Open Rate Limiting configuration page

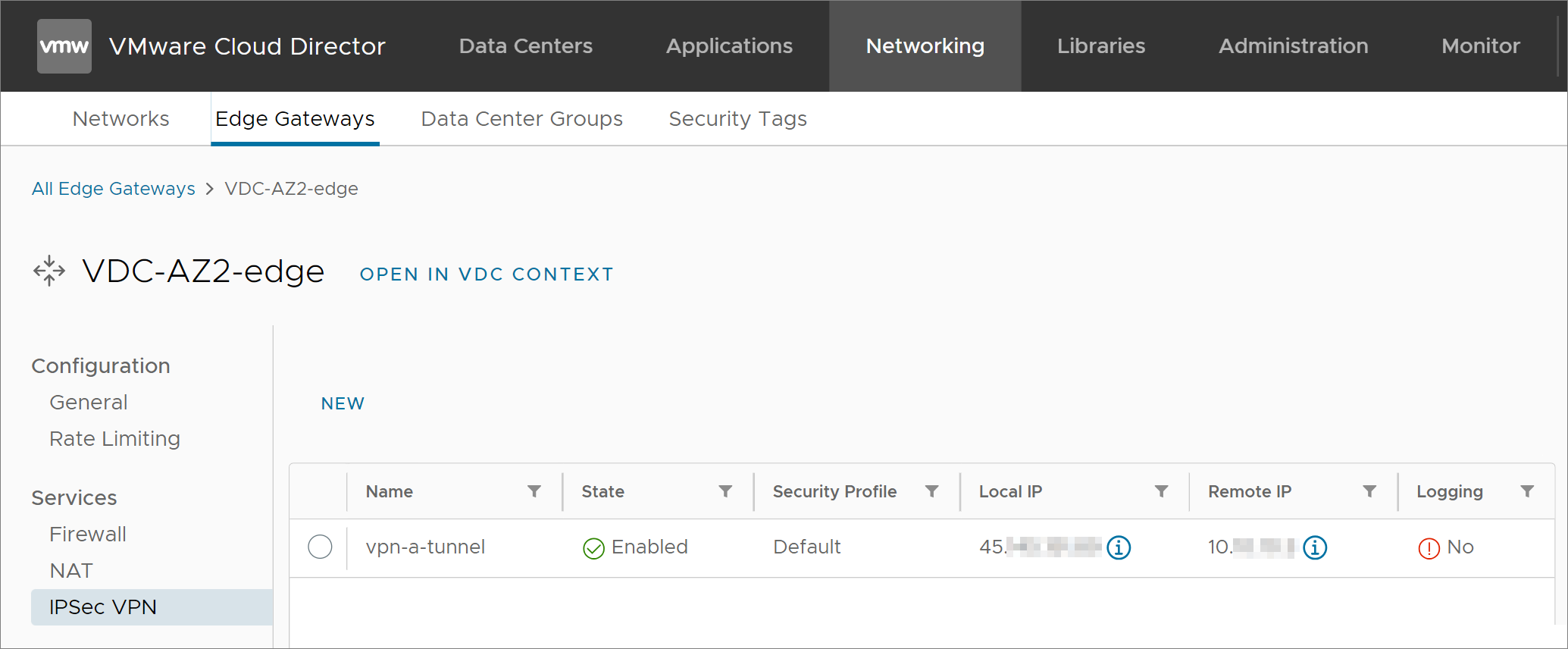tap(114, 439)
